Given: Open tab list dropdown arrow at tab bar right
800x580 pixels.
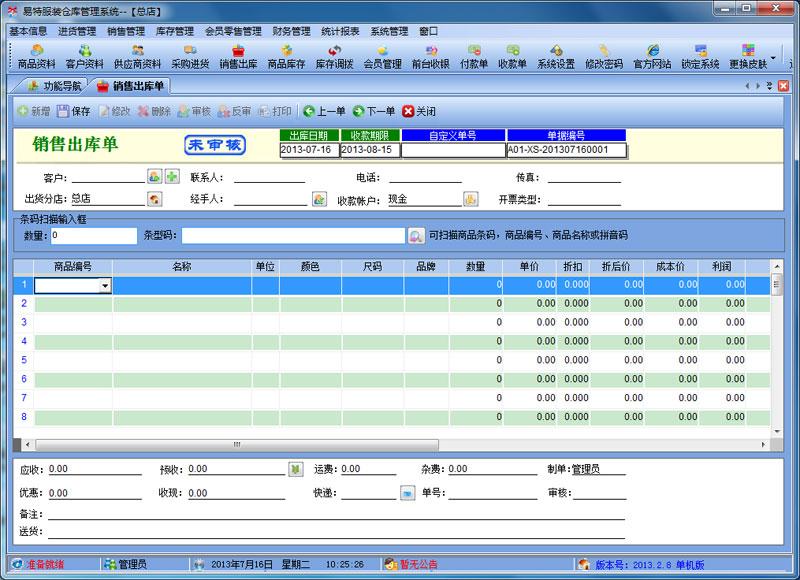Looking at the screenshot, I should (769, 86).
